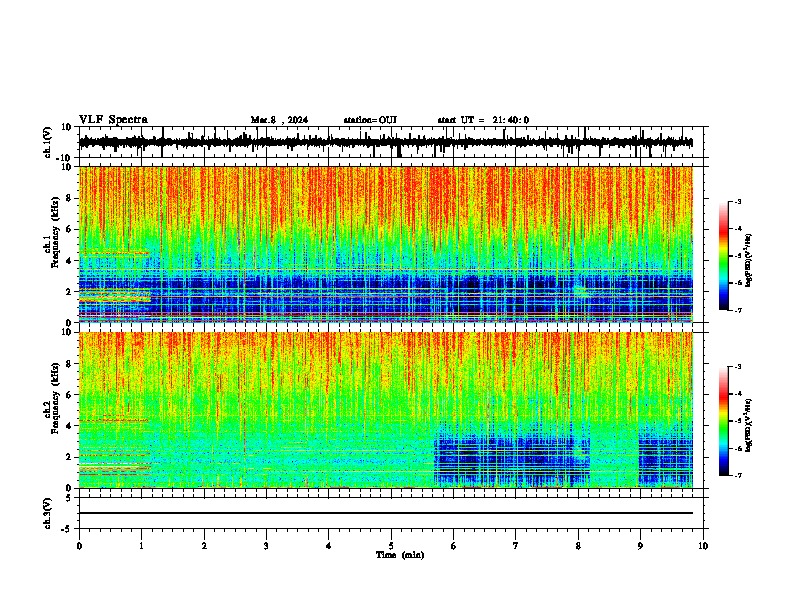Click the ch.2 spectrogram plot
This screenshot has height=612, width=792.
click(386, 410)
